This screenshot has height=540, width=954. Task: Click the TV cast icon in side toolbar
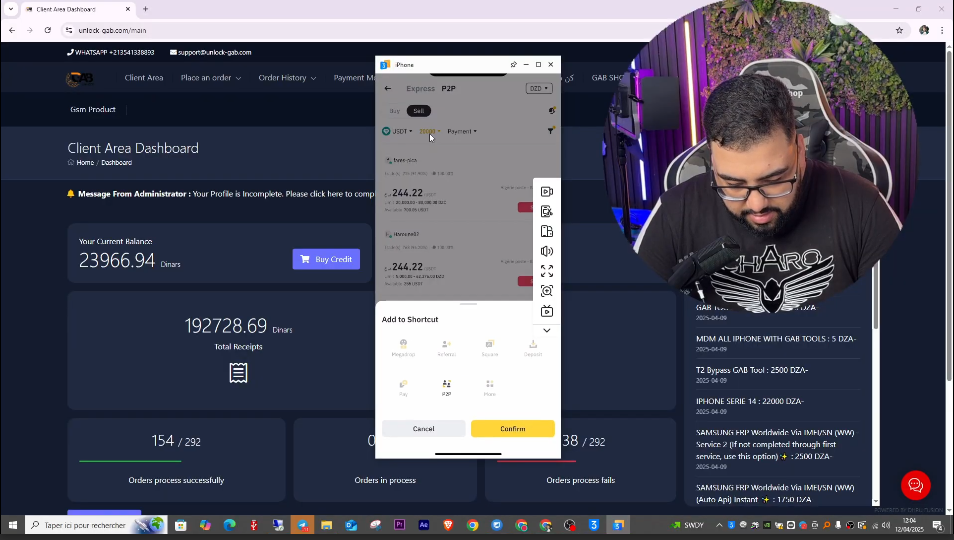click(x=546, y=311)
